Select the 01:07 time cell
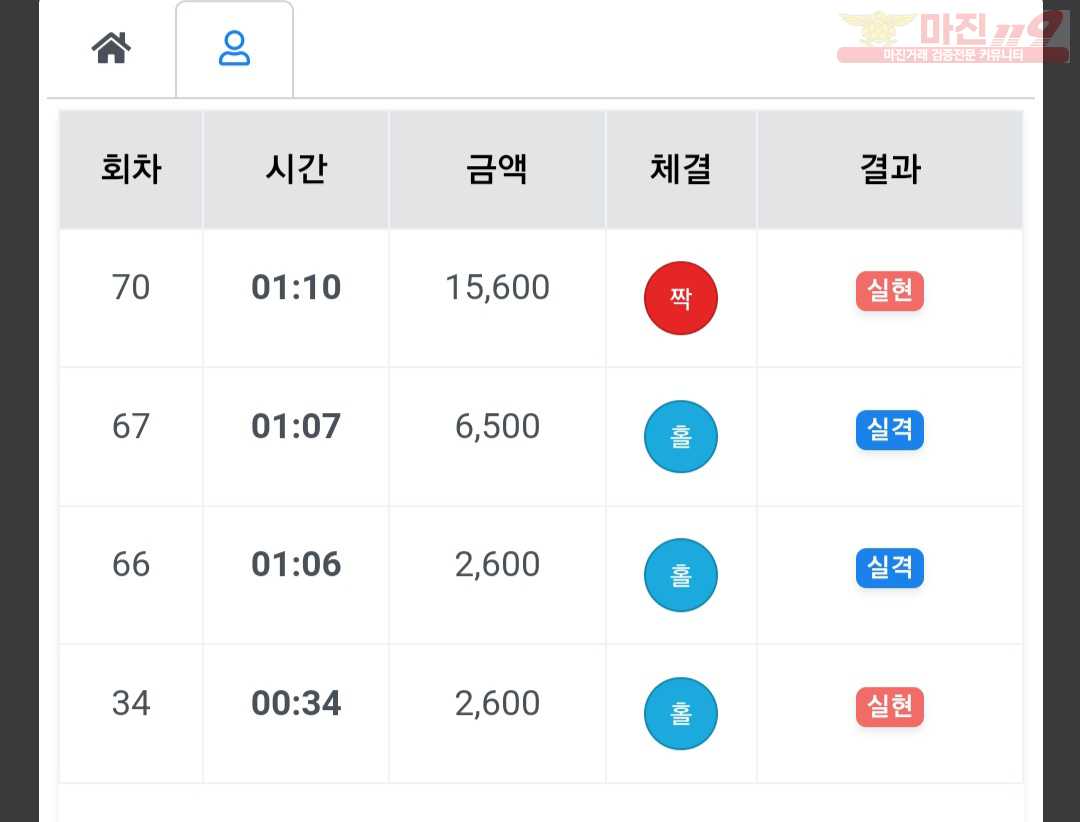 click(296, 426)
